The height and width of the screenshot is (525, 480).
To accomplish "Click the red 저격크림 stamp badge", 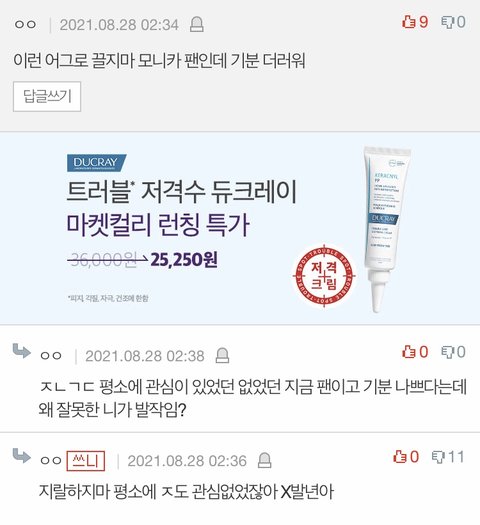I will 324,276.
